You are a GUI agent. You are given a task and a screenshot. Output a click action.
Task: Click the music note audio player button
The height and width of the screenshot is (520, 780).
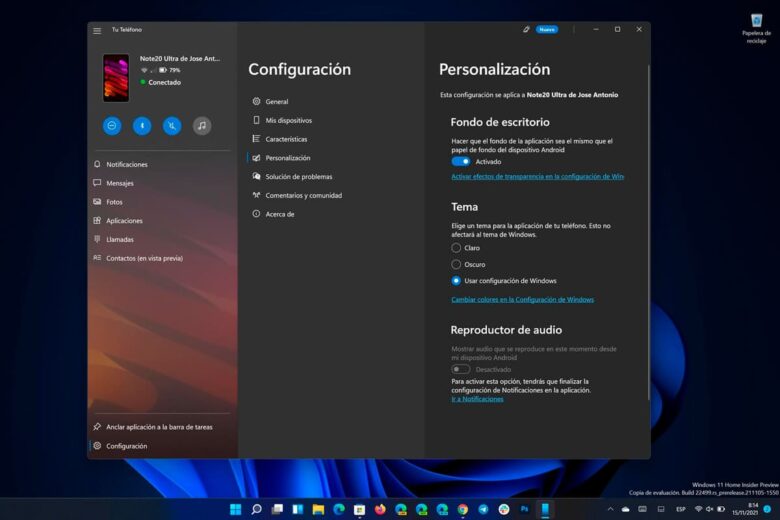pyautogui.click(x=202, y=126)
